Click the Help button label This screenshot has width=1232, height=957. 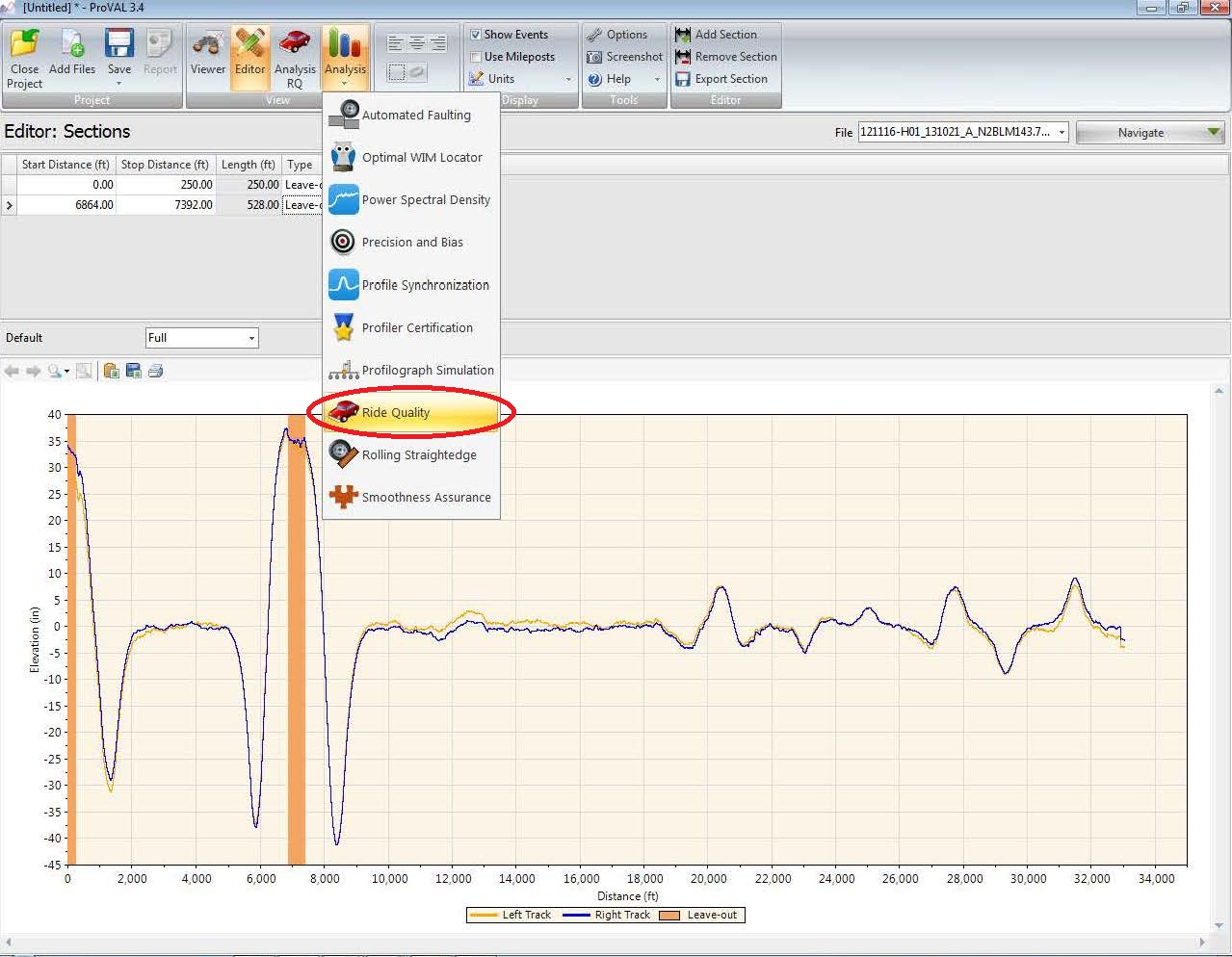[618, 79]
